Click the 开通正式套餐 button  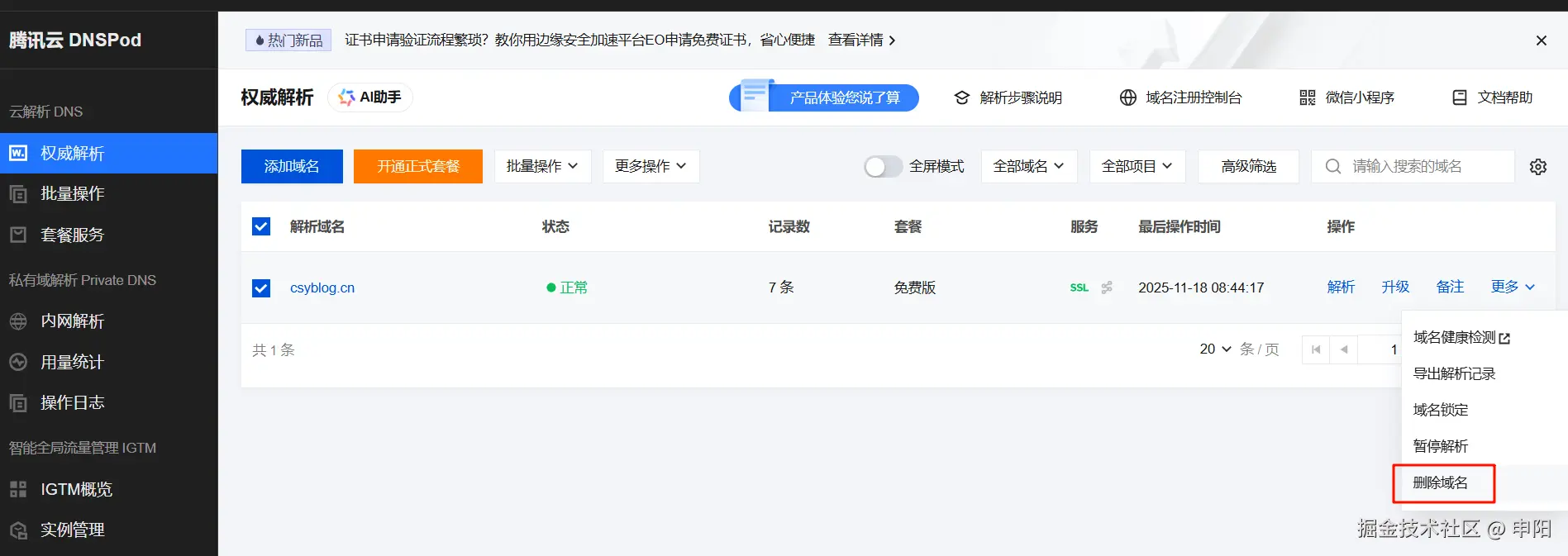coord(418,166)
